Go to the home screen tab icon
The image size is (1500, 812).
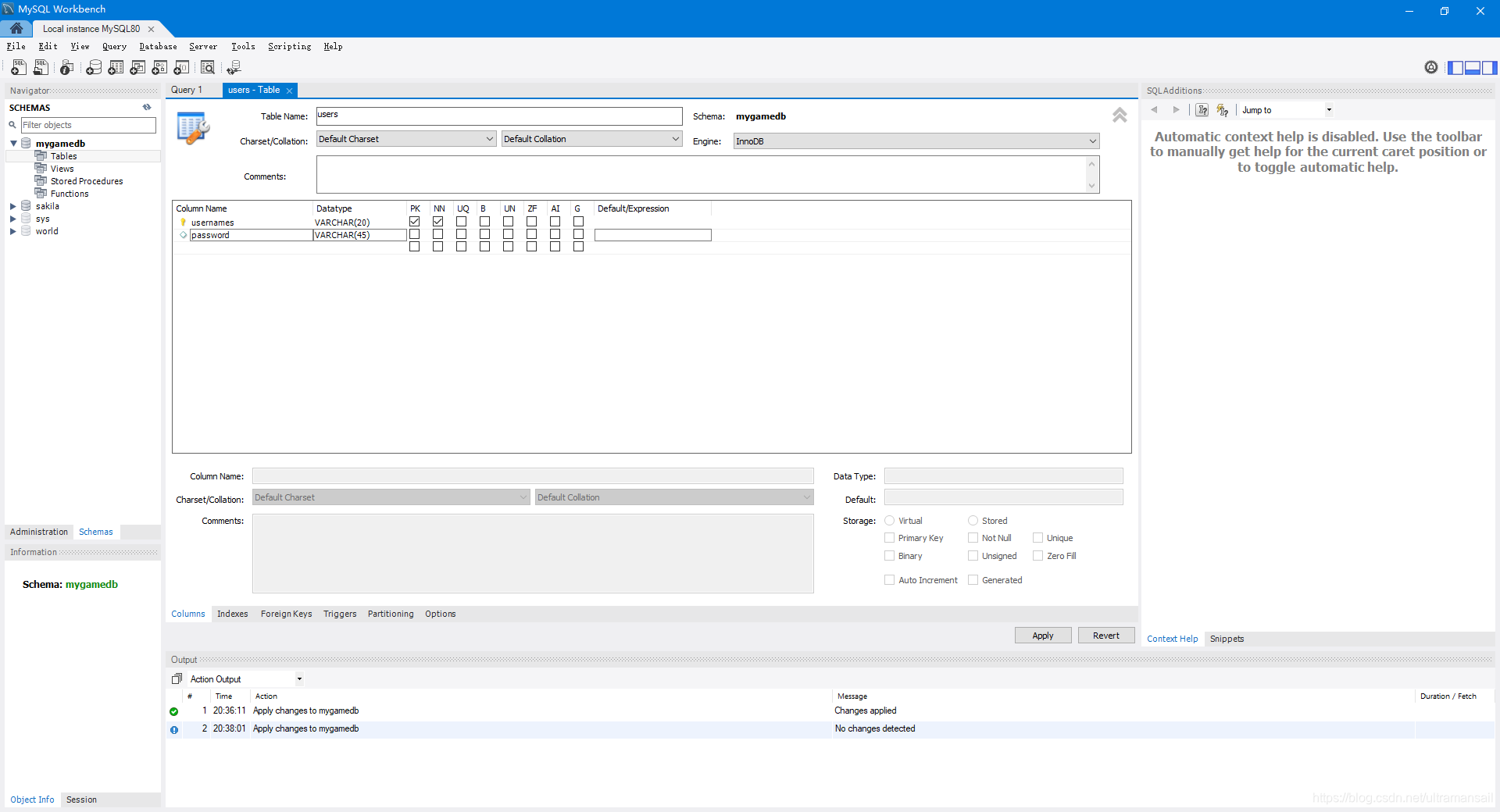(16, 28)
